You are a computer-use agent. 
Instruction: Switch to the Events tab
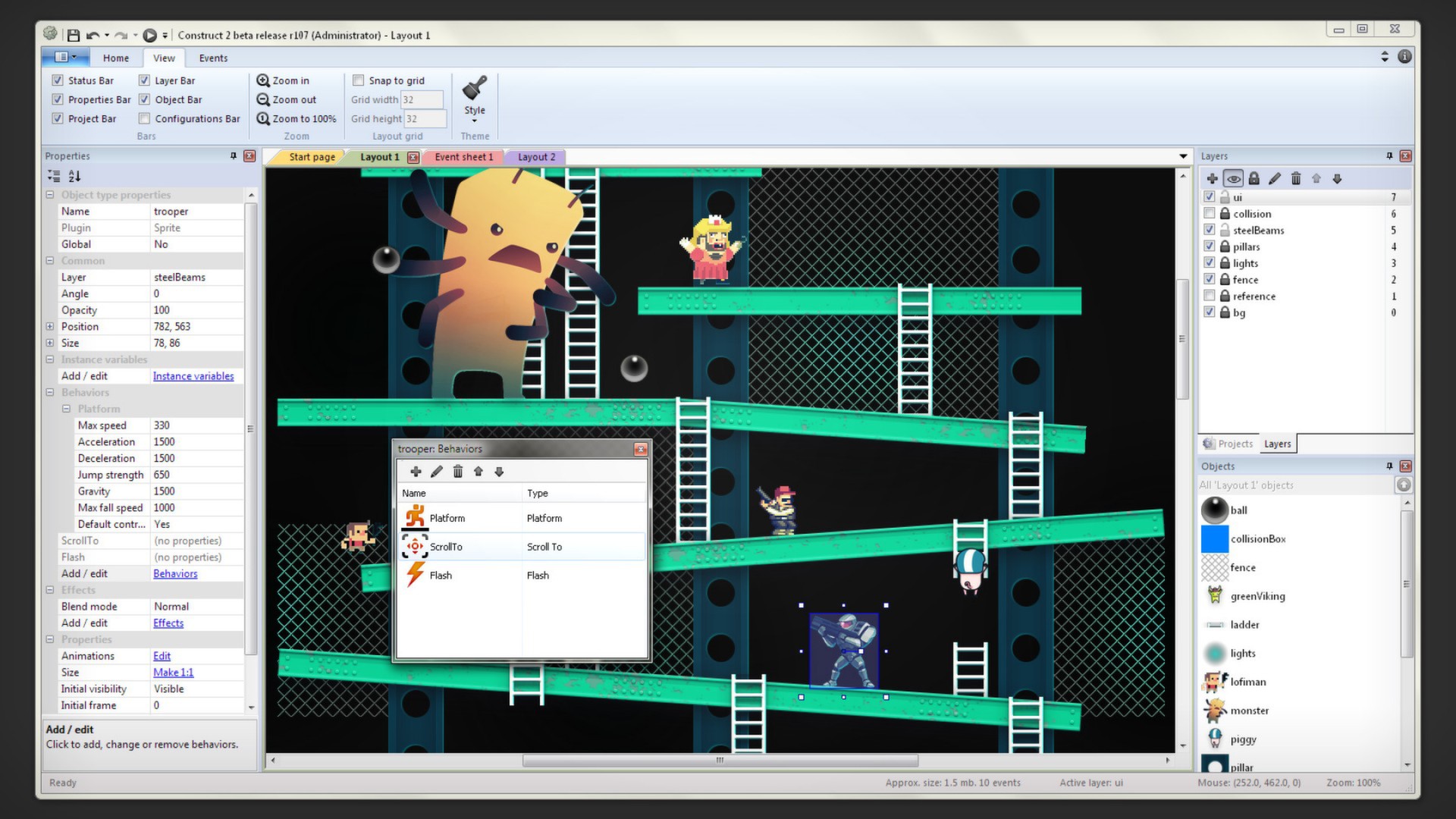click(x=212, y=57)
